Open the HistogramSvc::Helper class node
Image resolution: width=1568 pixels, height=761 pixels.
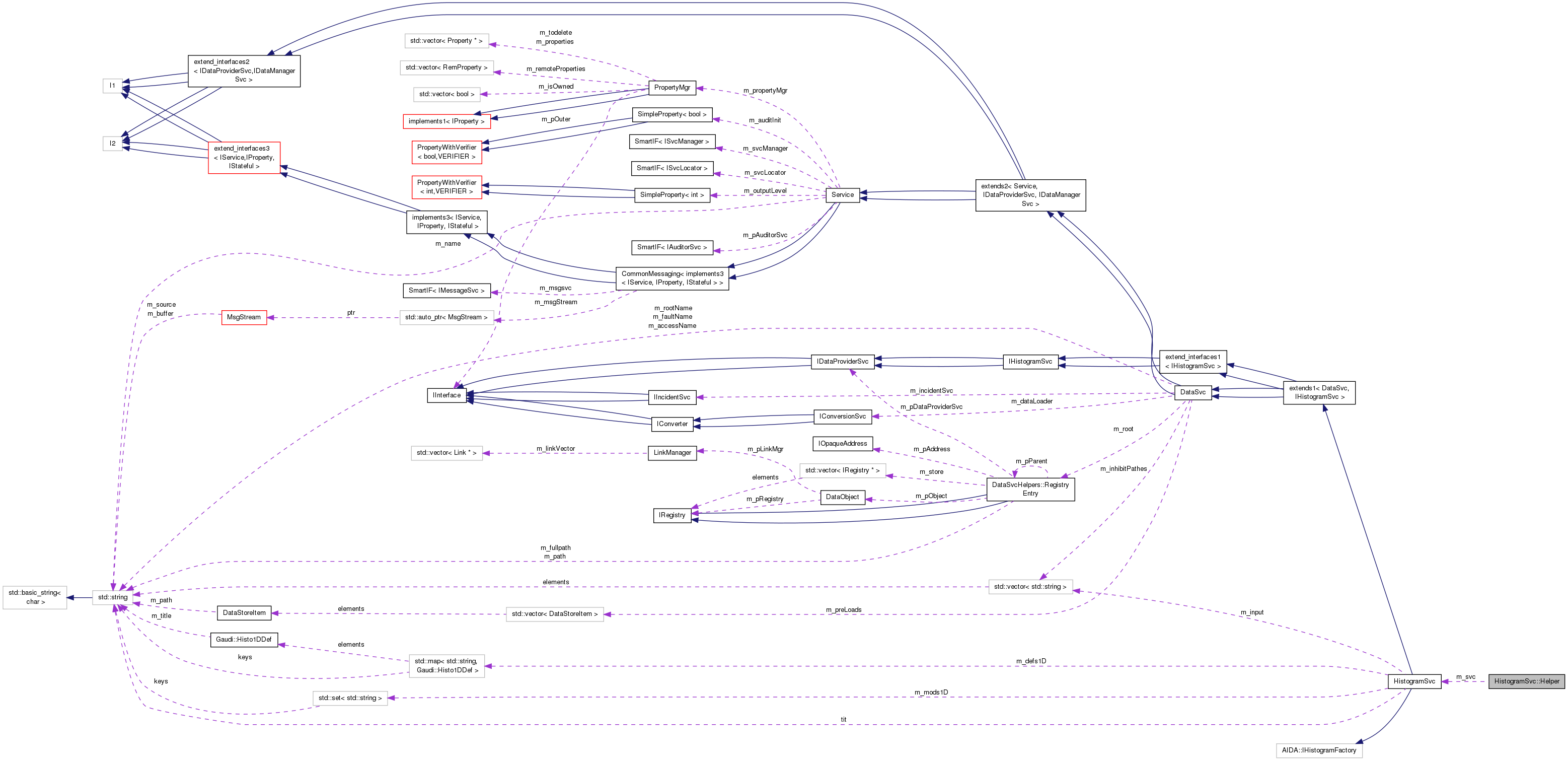pos(1527,681)
